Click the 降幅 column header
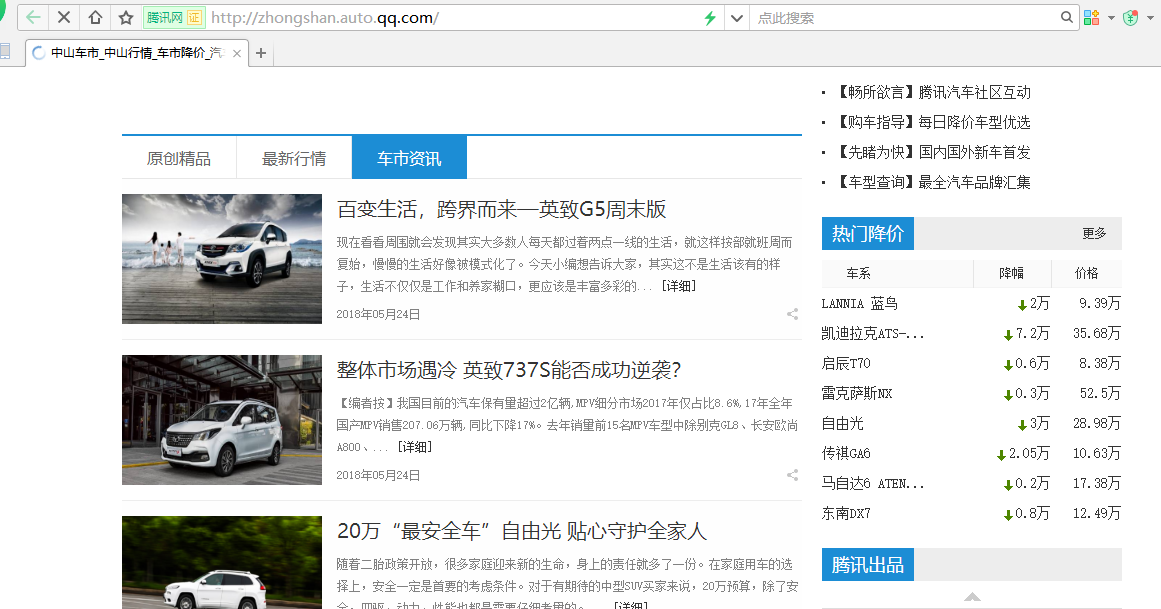The width and height of the screenshot is (1161, 609). click(1011, 273)
